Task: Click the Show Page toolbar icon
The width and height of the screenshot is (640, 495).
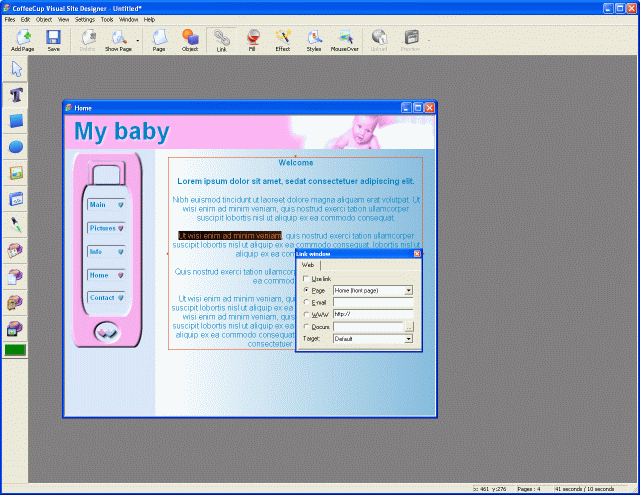Action: (x=118, y=40)
